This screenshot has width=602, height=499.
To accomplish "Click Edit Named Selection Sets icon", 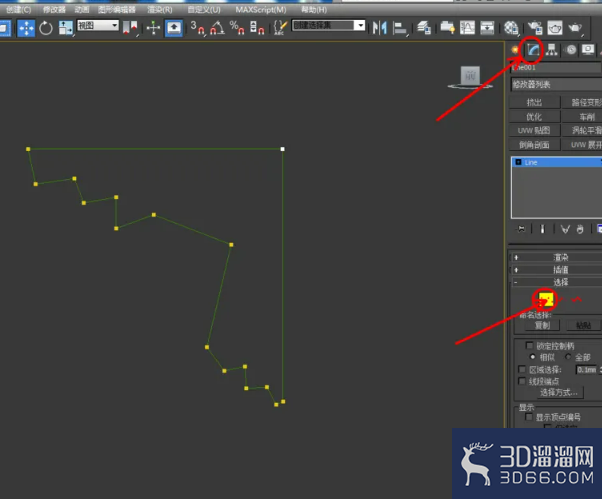I will coord(280,28).
